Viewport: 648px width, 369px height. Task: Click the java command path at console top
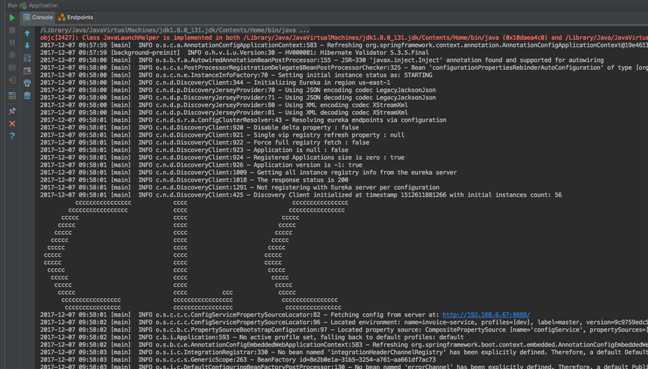pos(175,31)
